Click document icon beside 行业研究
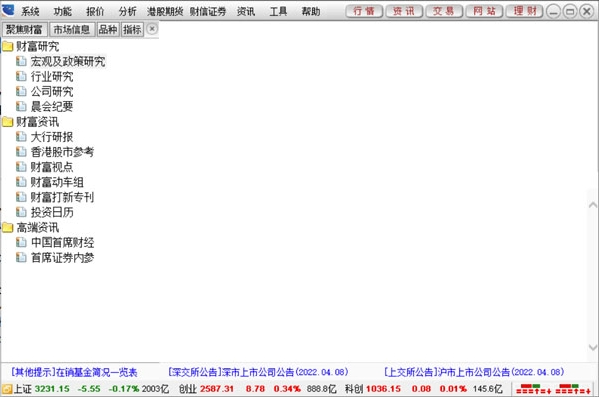This screenshot has width=599, height=397. coord(21,76)
